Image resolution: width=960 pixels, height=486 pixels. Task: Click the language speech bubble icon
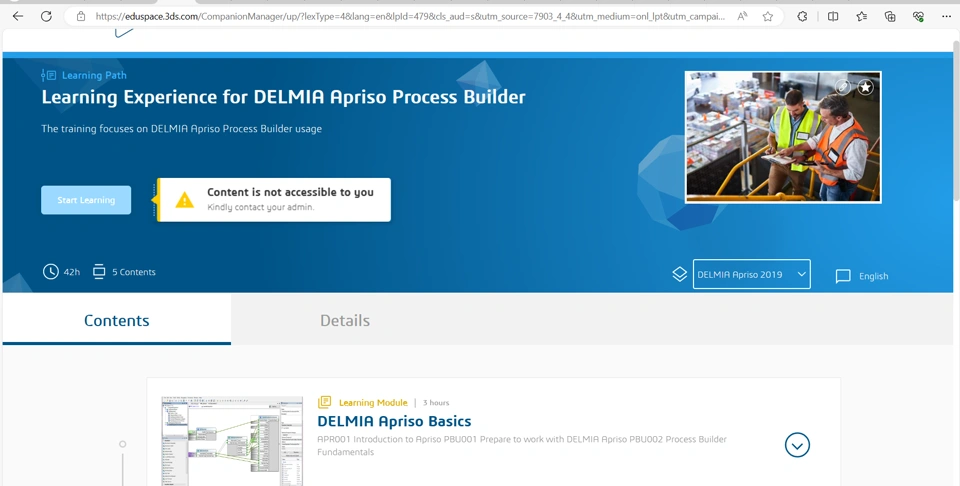click(x=843, y=276)
